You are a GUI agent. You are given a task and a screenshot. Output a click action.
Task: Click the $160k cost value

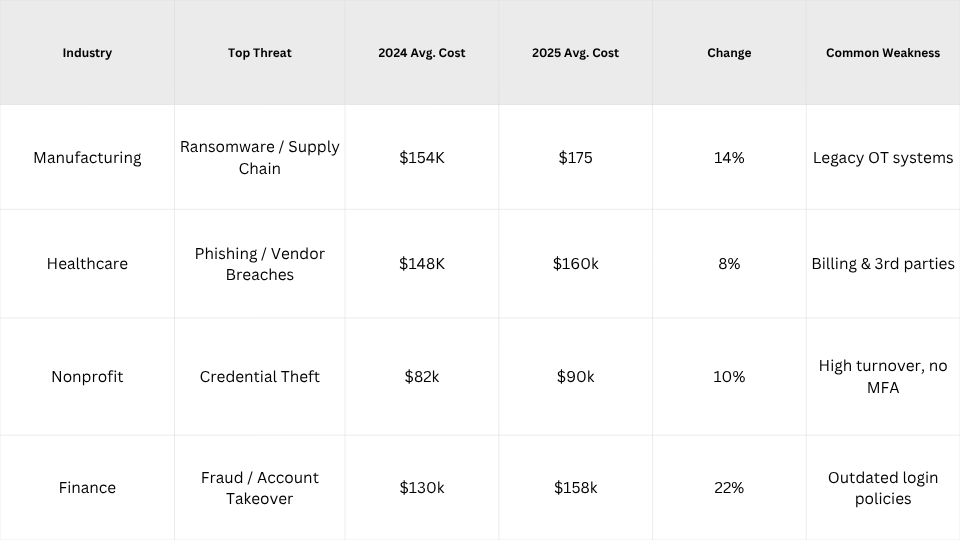575,264
